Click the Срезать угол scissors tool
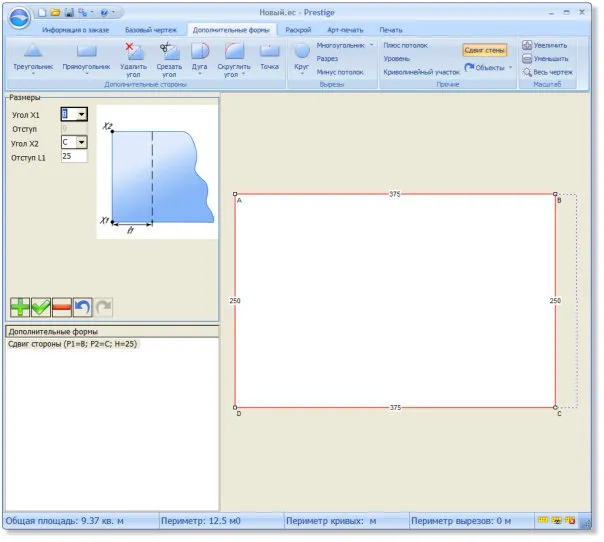 tap(169, 59)
